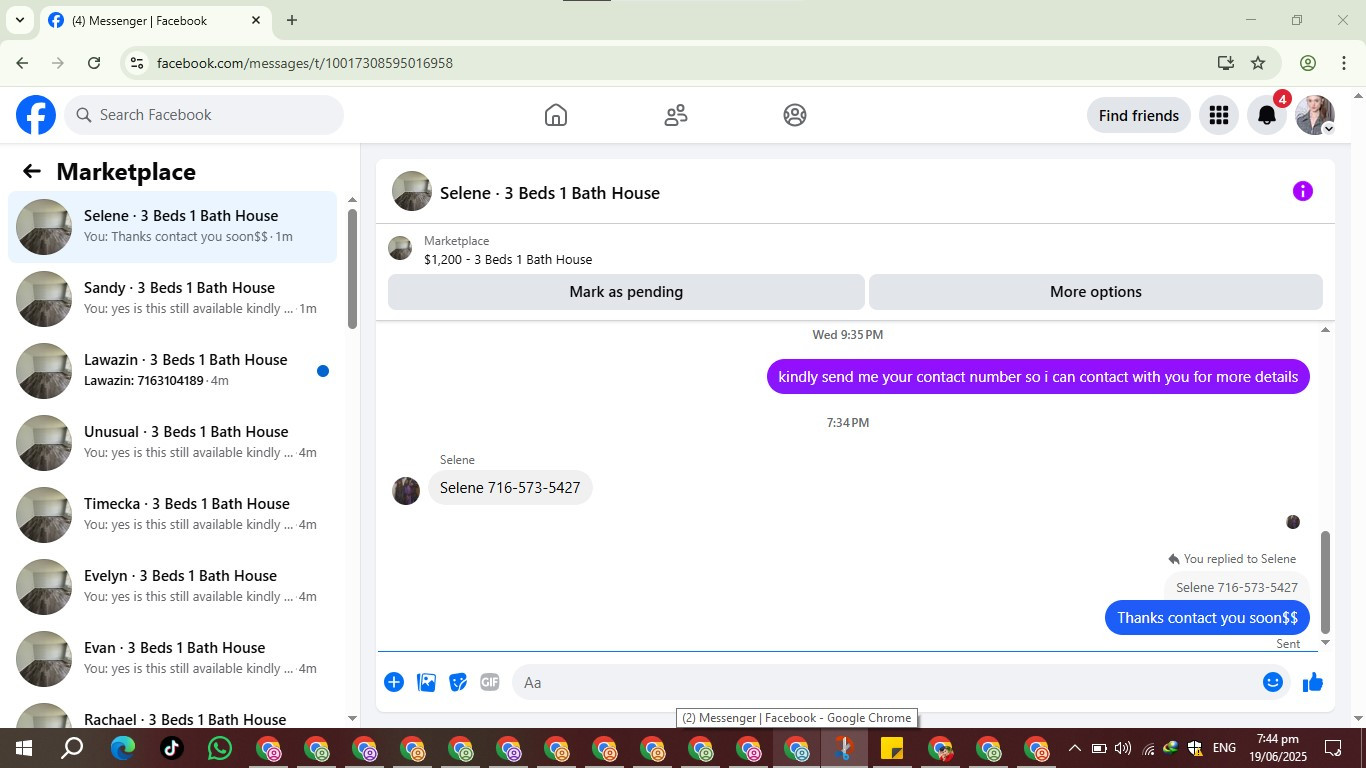Select Selene chat in the Marketplace list
1366x768 pixels.
[173, 227]
